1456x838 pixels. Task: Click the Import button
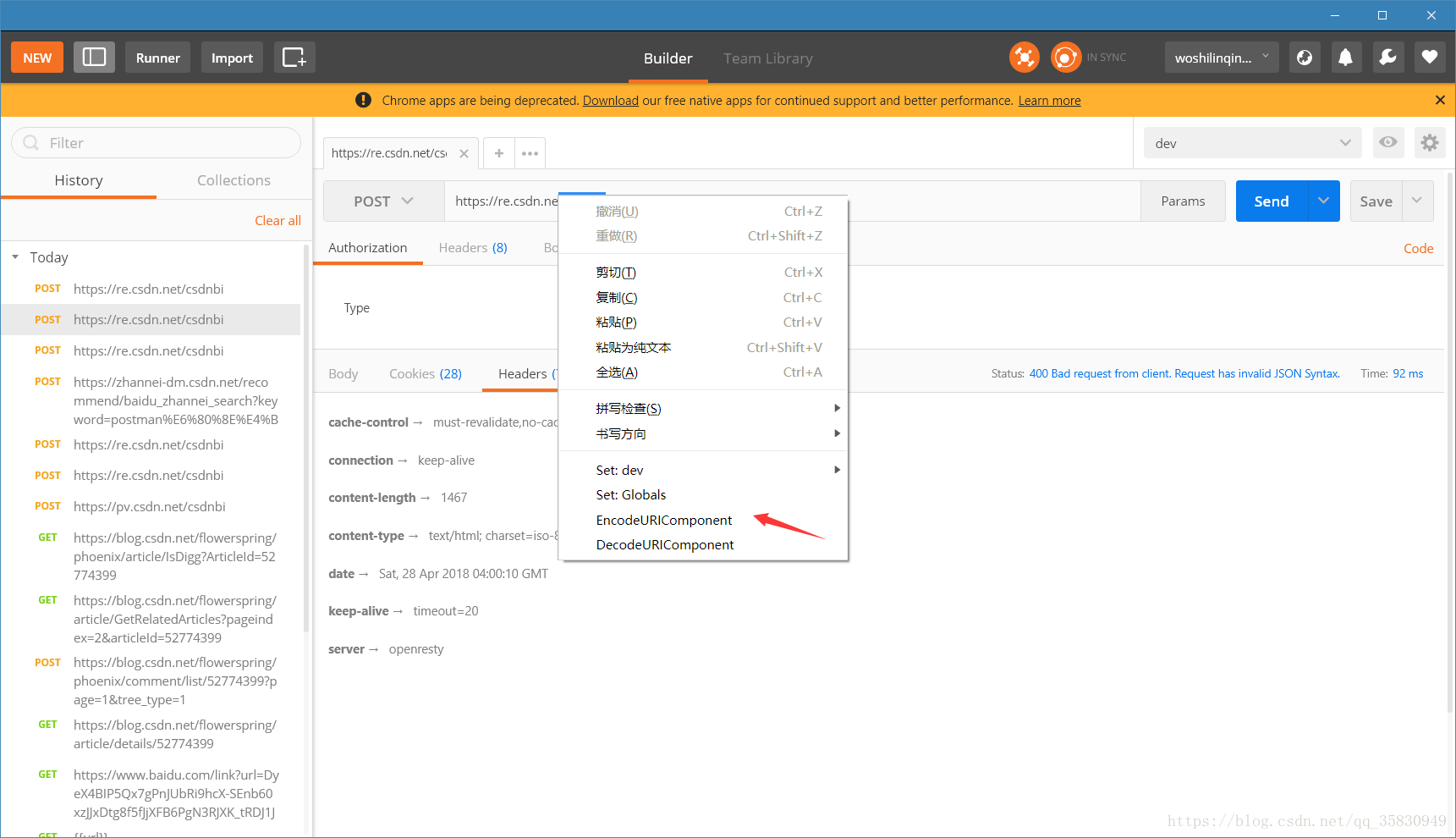(x=232, y=58)
